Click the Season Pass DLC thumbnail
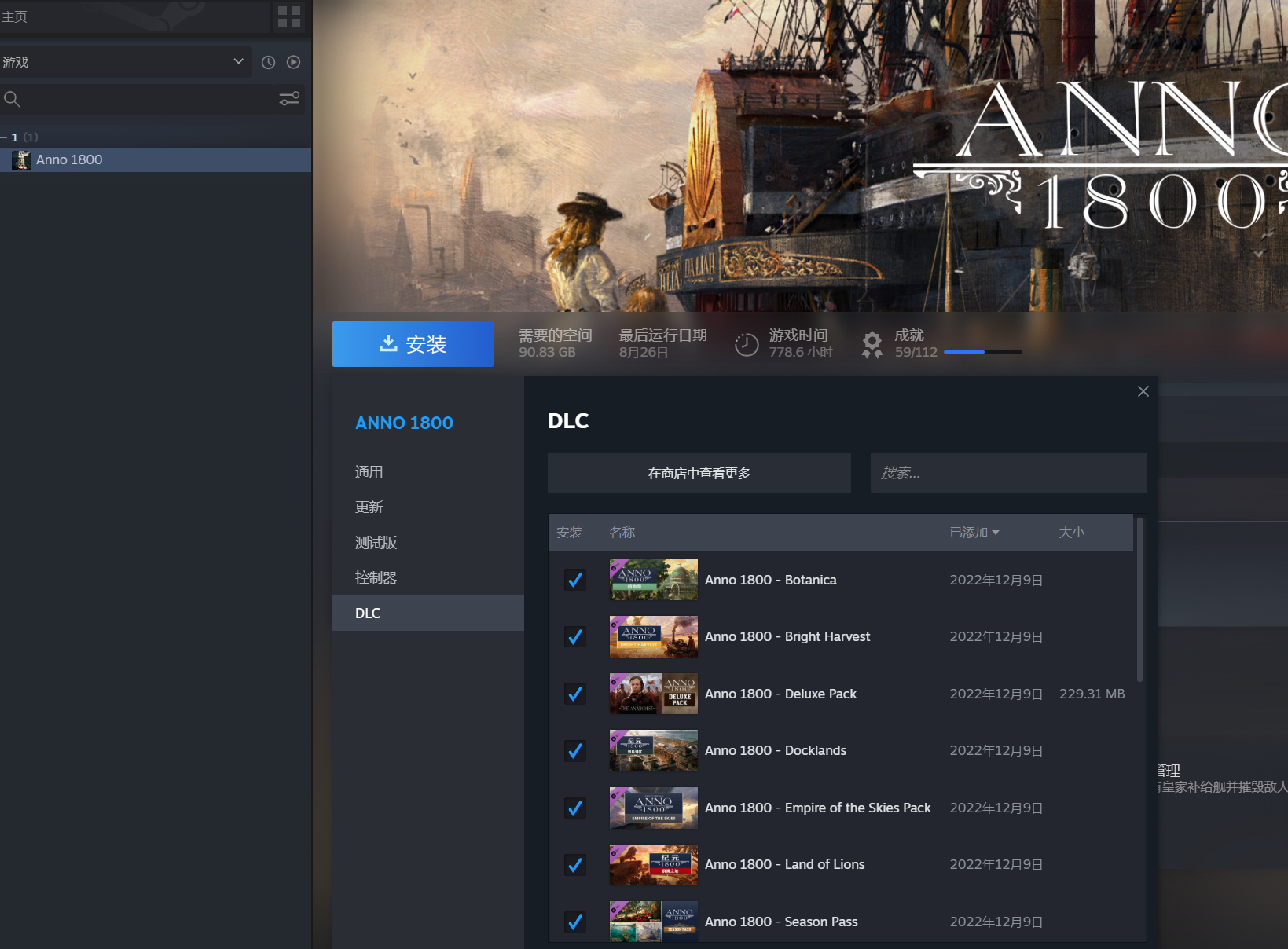 click(654, 922)
